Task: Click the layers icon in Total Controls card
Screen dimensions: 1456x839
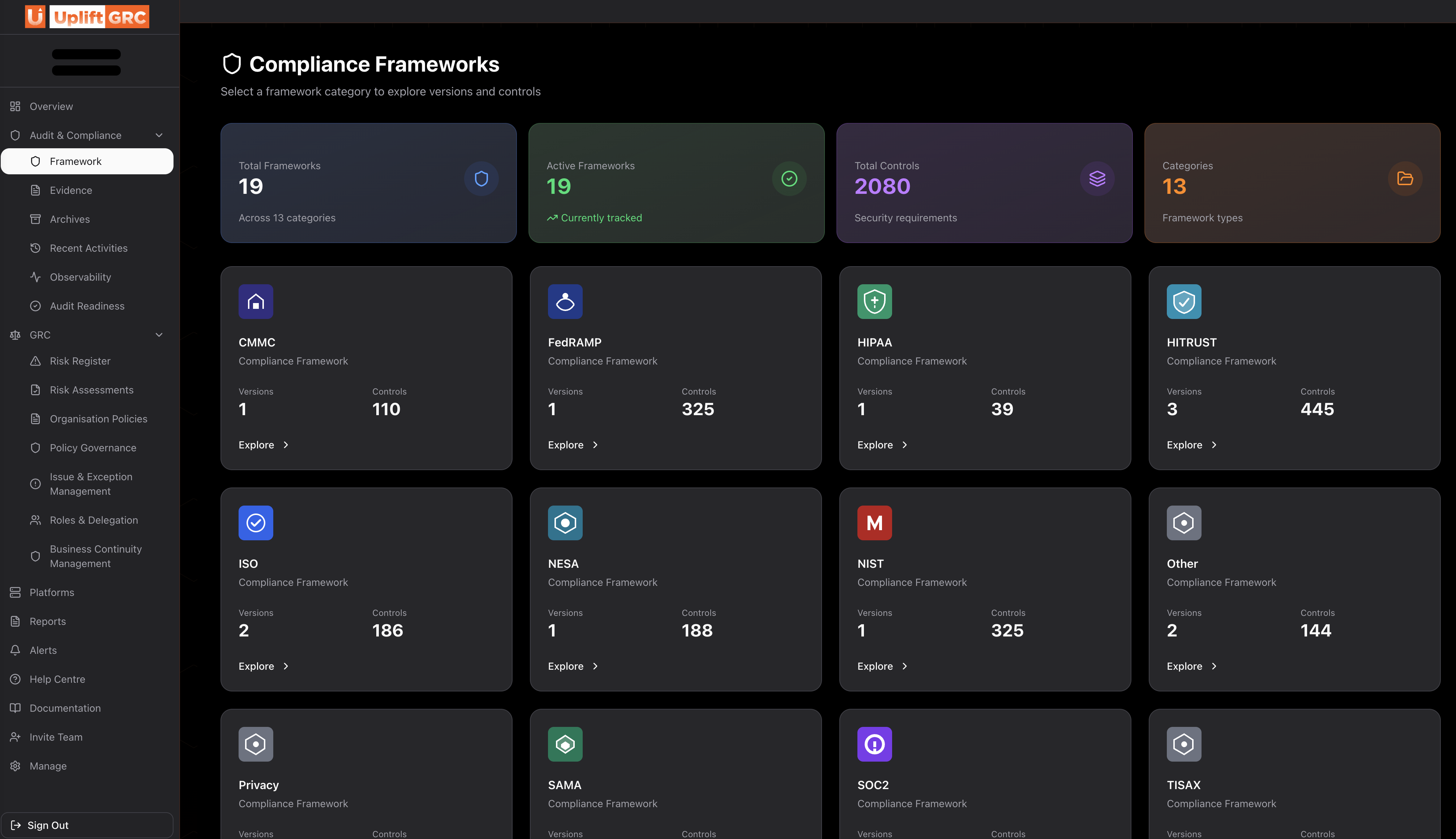Action: (1097, 179)
